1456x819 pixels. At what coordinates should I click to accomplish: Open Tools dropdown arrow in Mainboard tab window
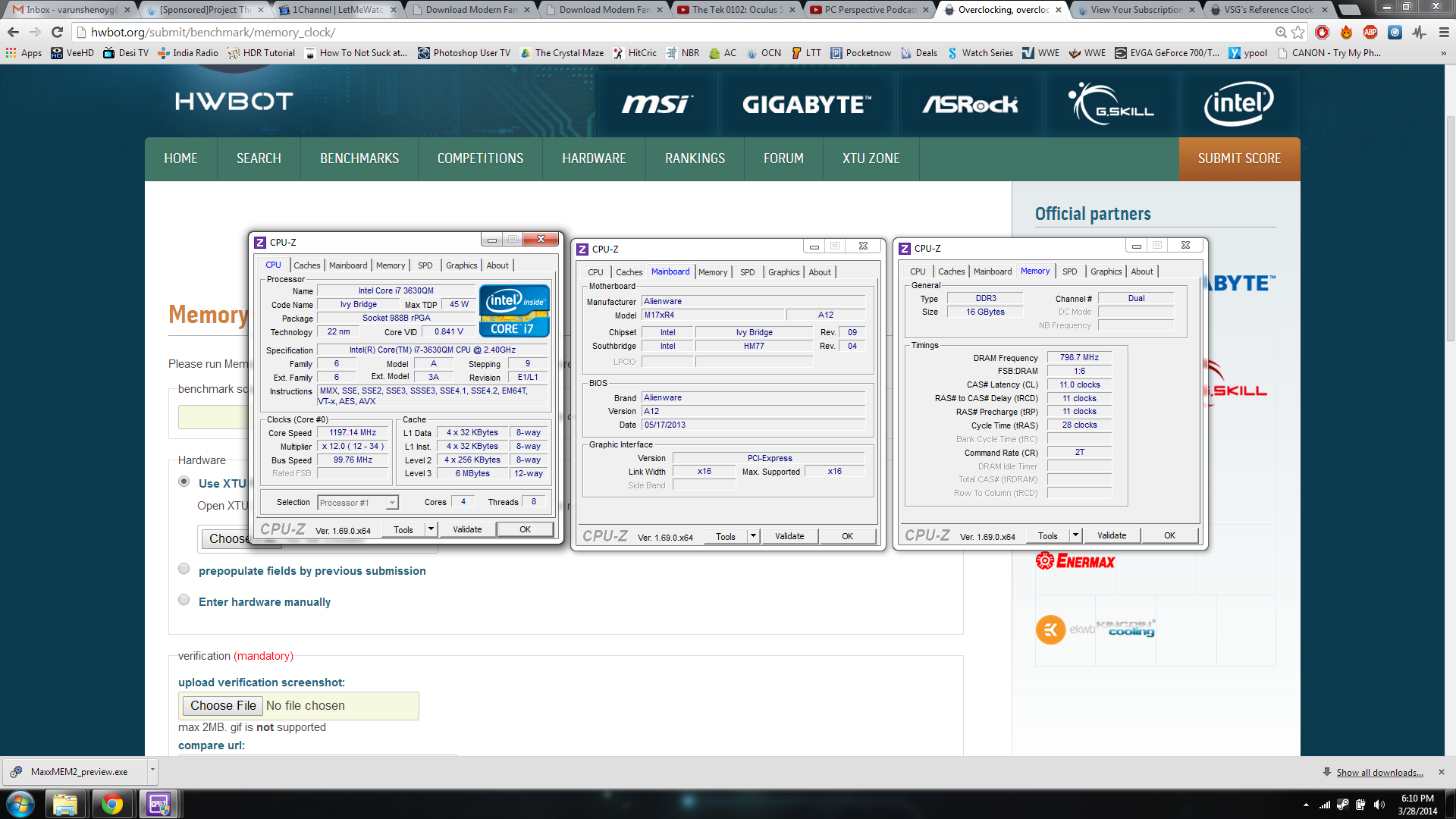753,536
